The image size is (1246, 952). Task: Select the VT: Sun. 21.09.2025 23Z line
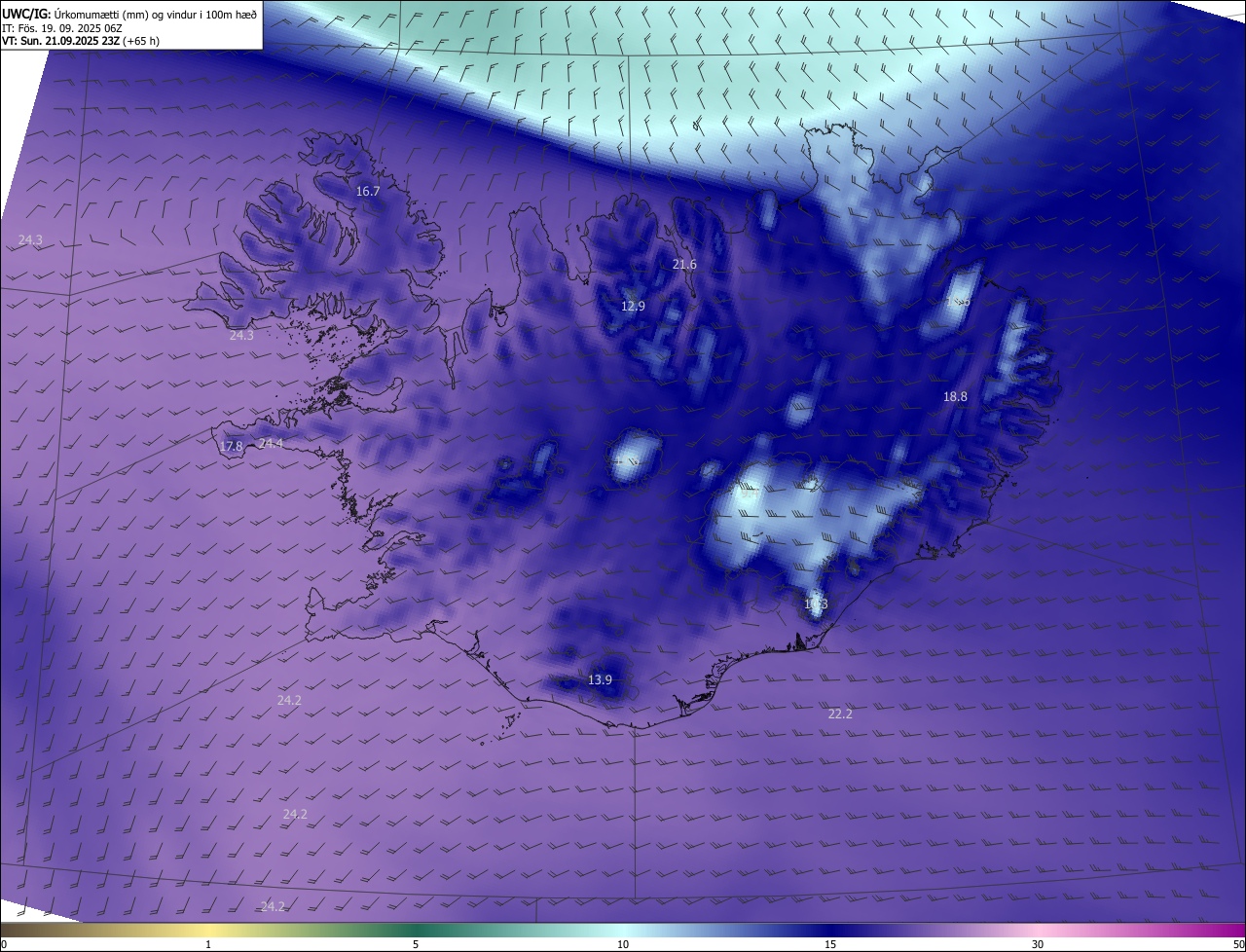[x=81, y=41]
